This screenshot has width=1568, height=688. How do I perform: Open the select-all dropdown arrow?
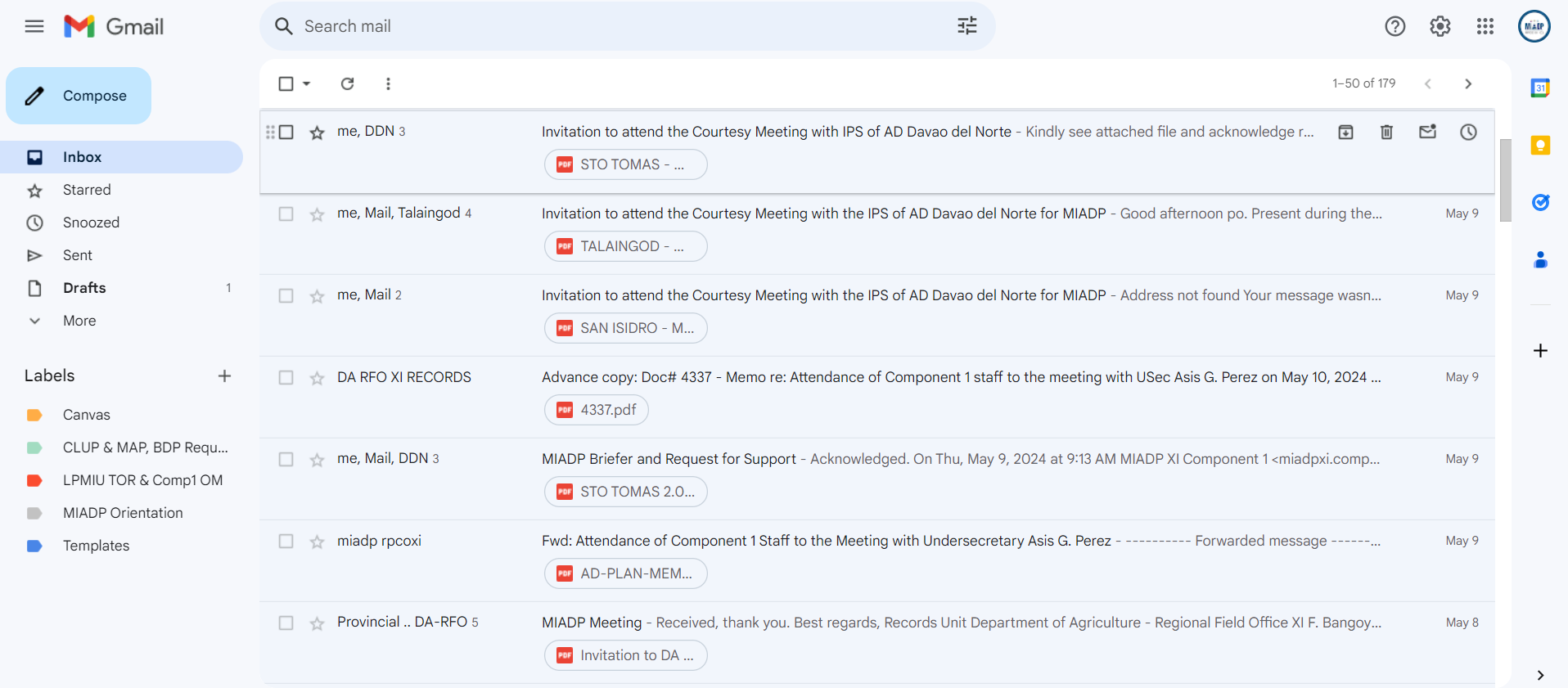[307, 83]
